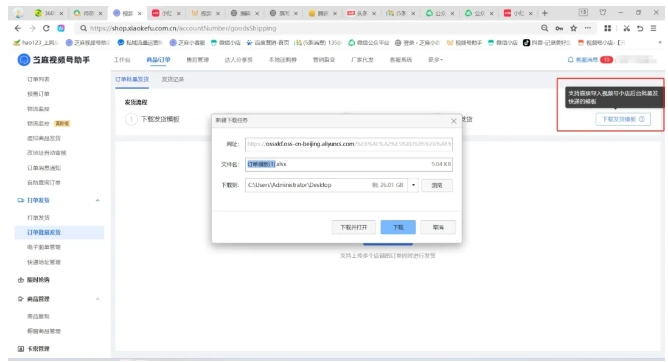
Task: Open the 厂家代发 top nav item
Action: [362, 60]
